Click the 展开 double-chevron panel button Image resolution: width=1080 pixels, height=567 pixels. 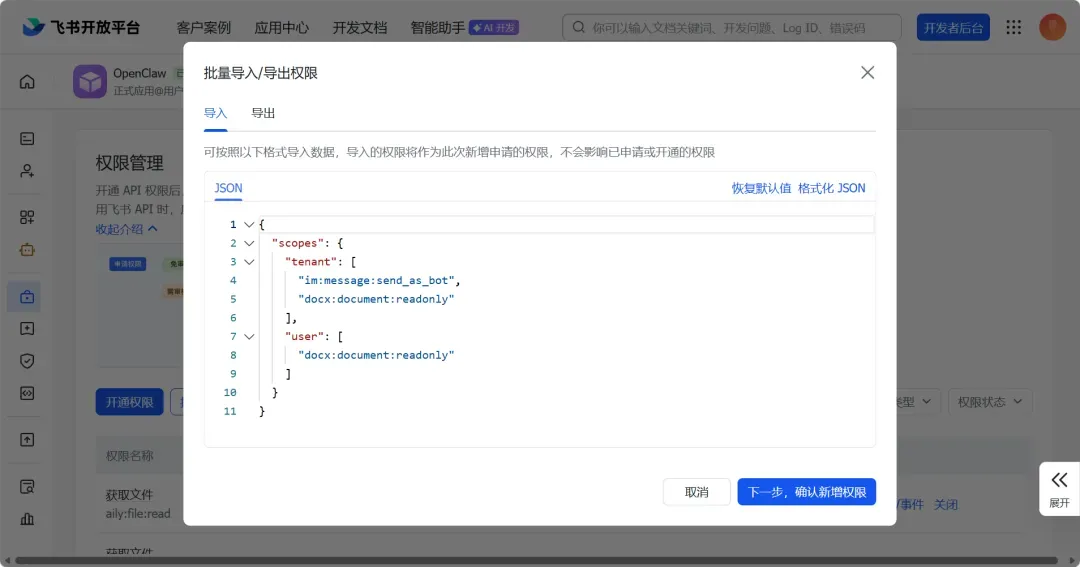coord(1059,488)
